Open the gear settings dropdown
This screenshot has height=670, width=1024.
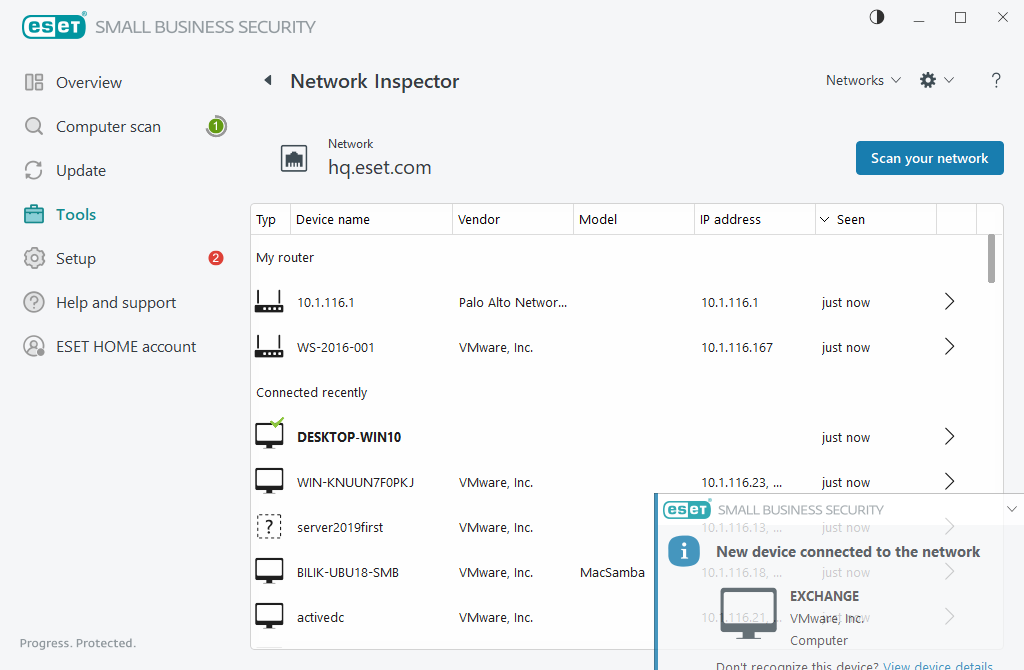click(x=936, y=80)
